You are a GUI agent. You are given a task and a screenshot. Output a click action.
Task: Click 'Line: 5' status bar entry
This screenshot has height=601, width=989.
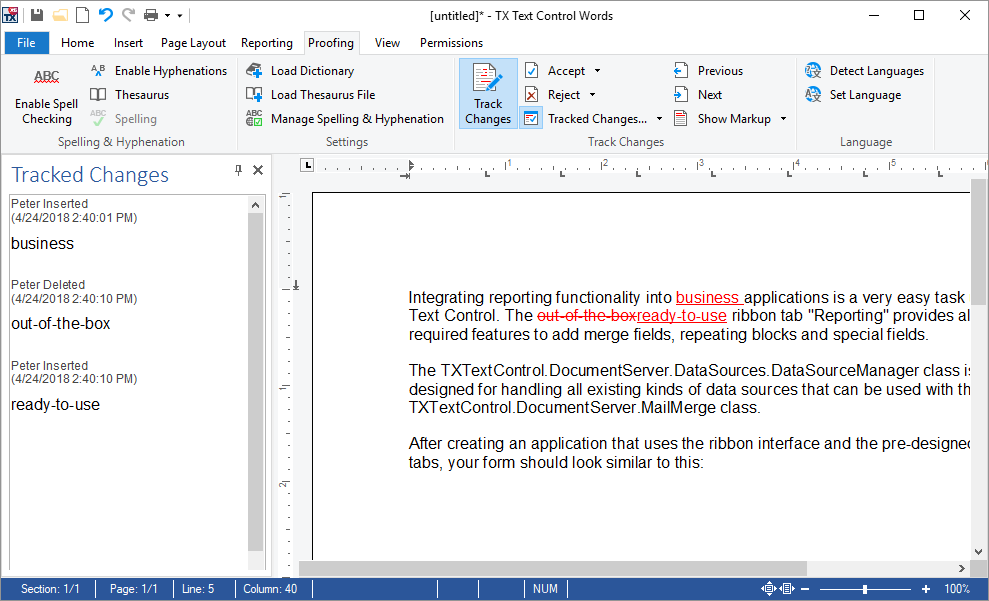(198, 589)
